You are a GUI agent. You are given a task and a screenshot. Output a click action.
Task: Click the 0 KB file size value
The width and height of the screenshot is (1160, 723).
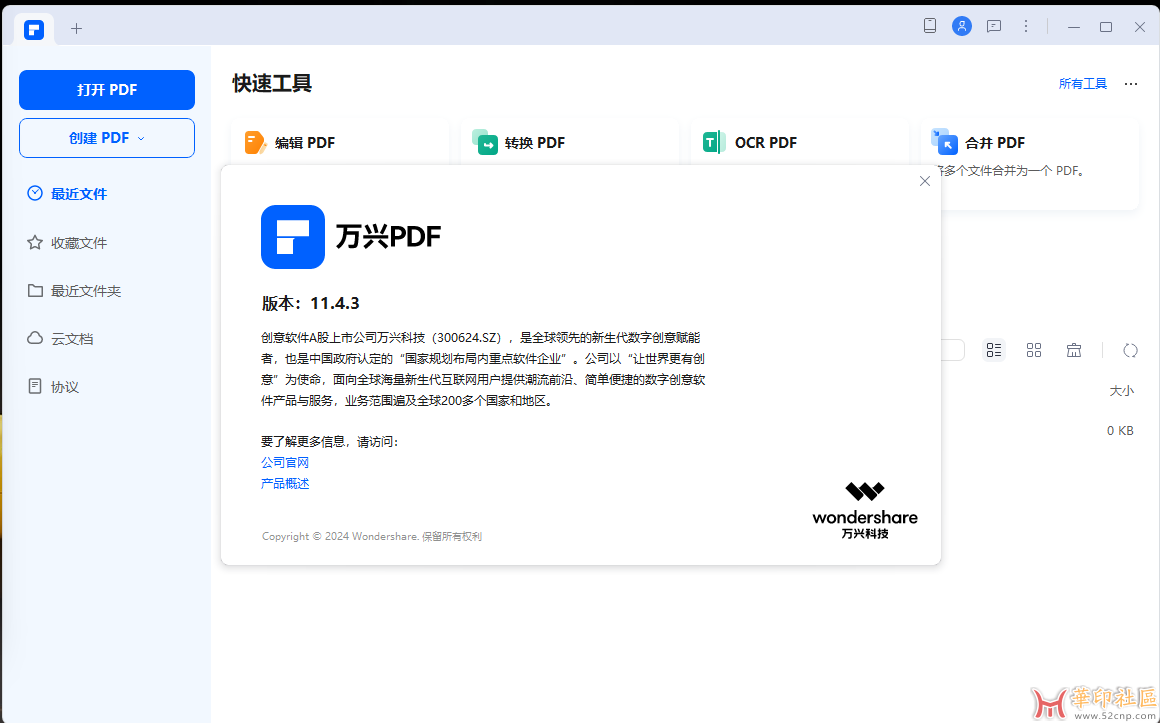point(1120,431)
